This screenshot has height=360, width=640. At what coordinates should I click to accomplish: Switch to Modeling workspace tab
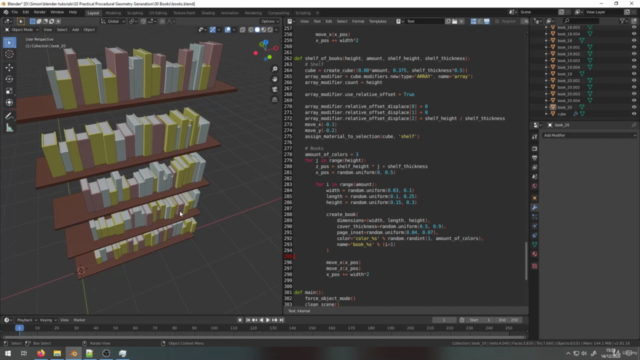tap(113, 13)
